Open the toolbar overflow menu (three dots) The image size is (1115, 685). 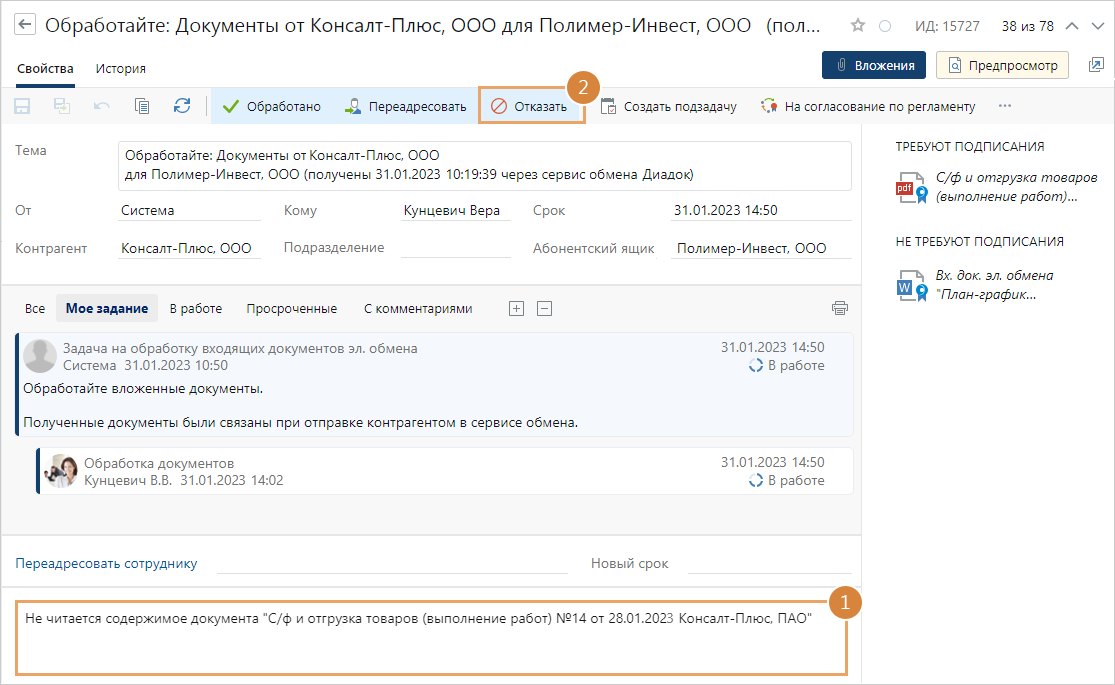pyautogui.click(x=1005, y=106)
